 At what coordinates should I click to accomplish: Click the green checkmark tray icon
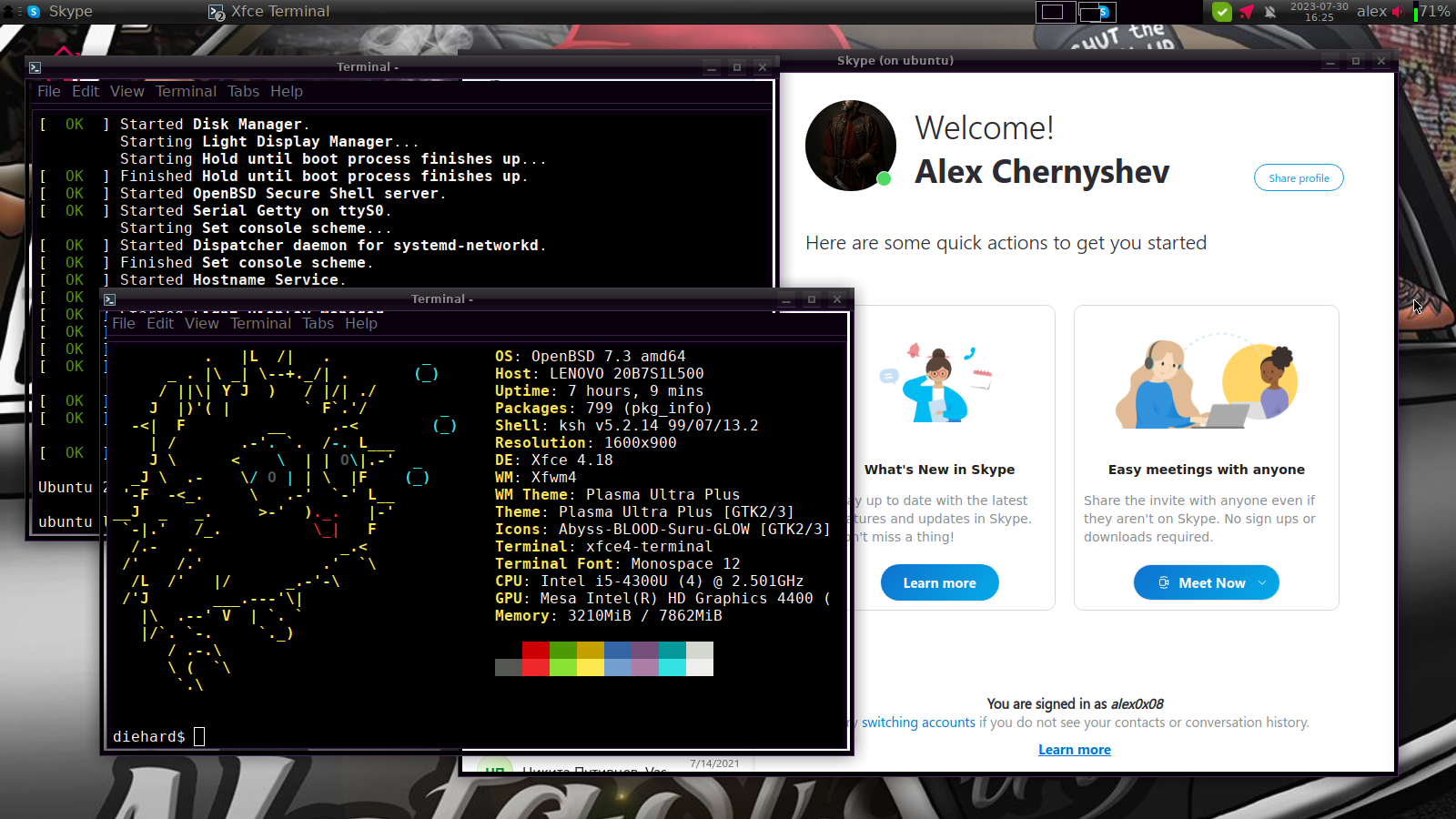click(x=1222, y=12)
